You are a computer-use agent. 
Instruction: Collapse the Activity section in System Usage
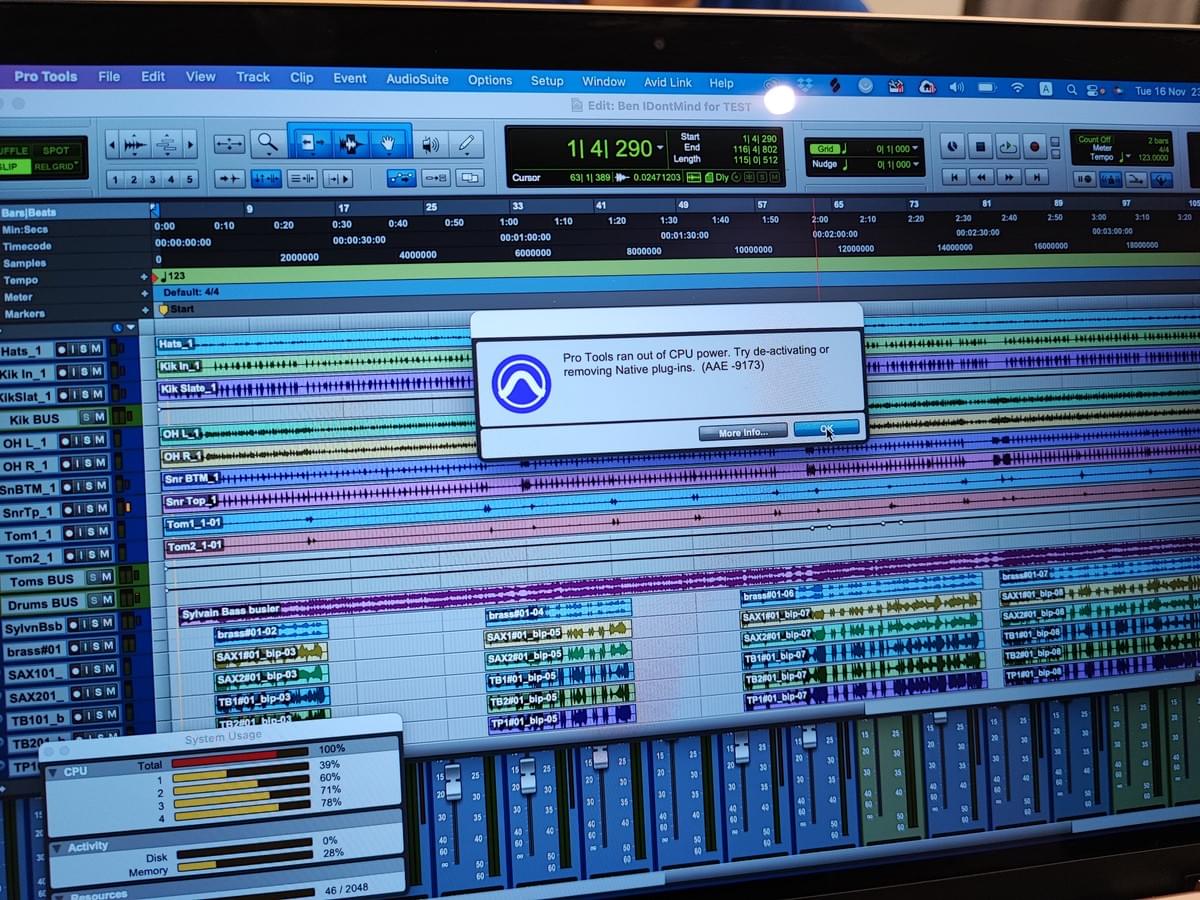(57, 847)
